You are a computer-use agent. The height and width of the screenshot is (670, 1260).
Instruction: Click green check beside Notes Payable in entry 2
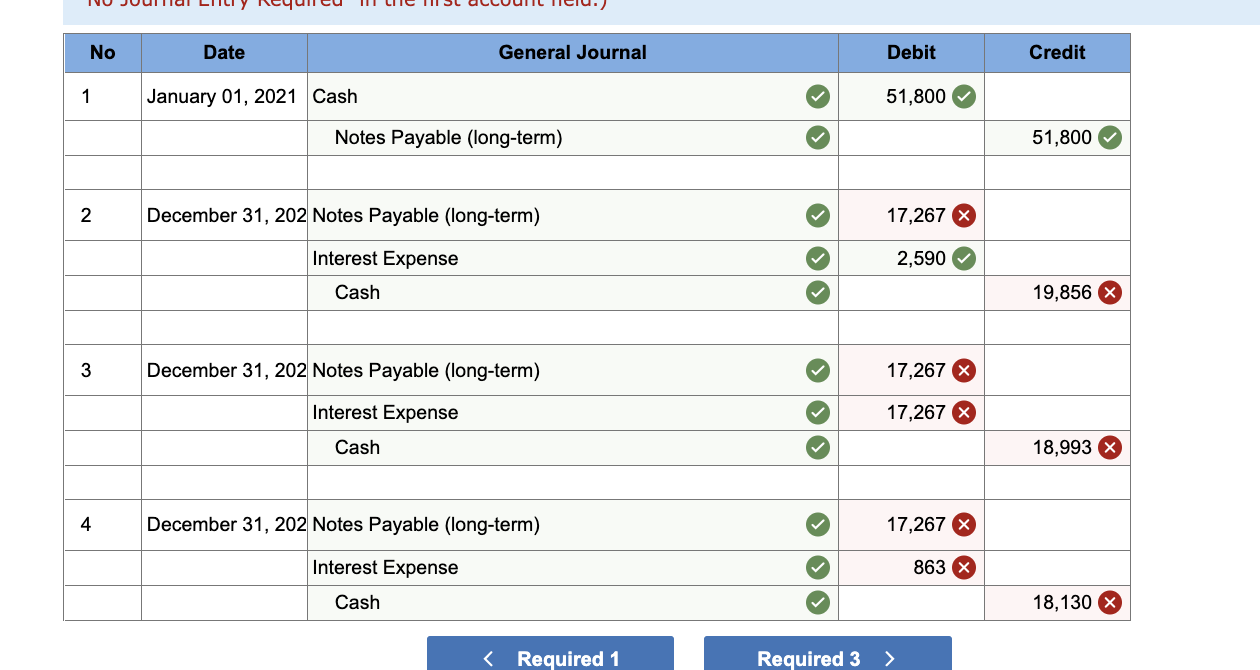(818, 216)
